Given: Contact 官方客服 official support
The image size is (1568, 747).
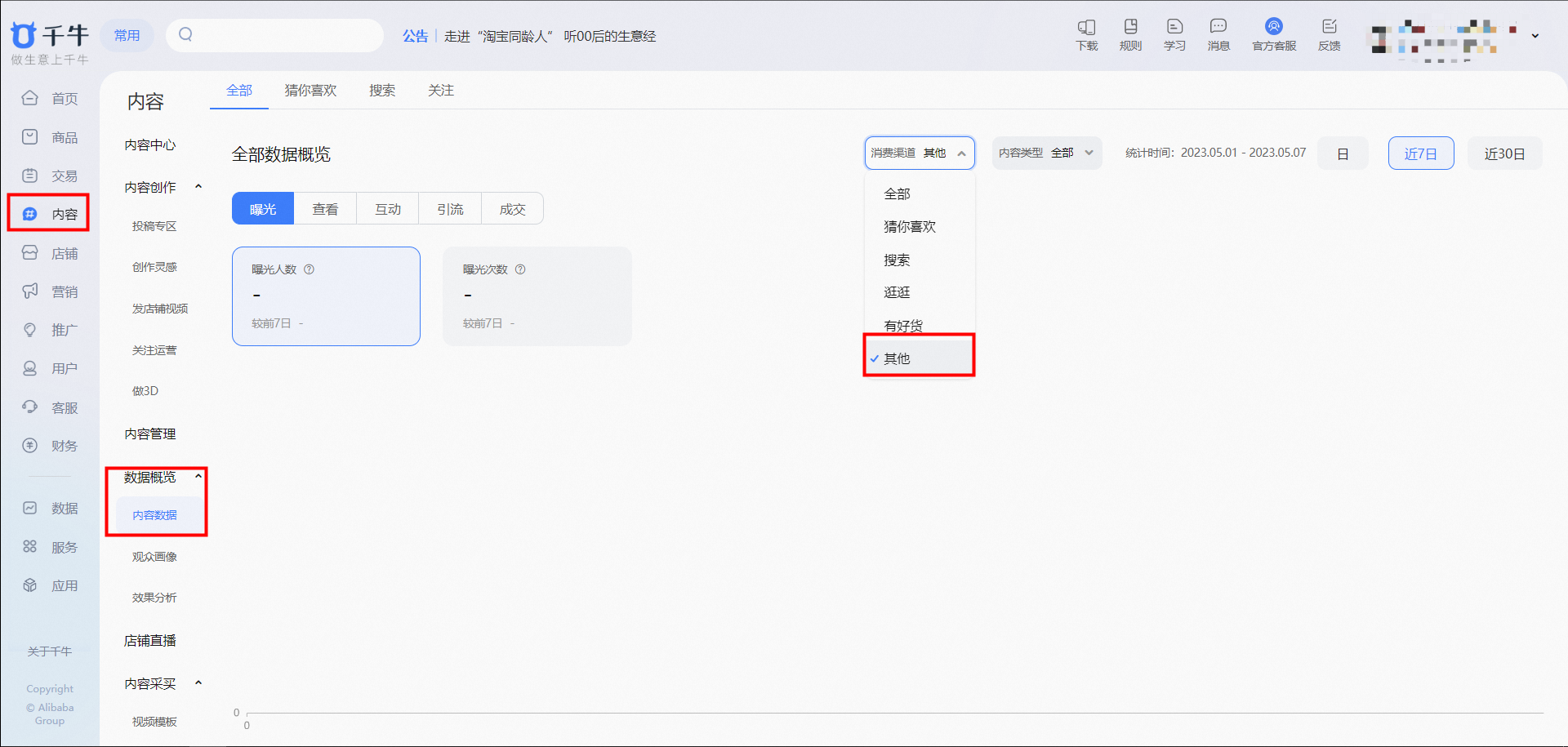Looking at the screenshot, I should pyautogui.click(x=1274, y=35).
